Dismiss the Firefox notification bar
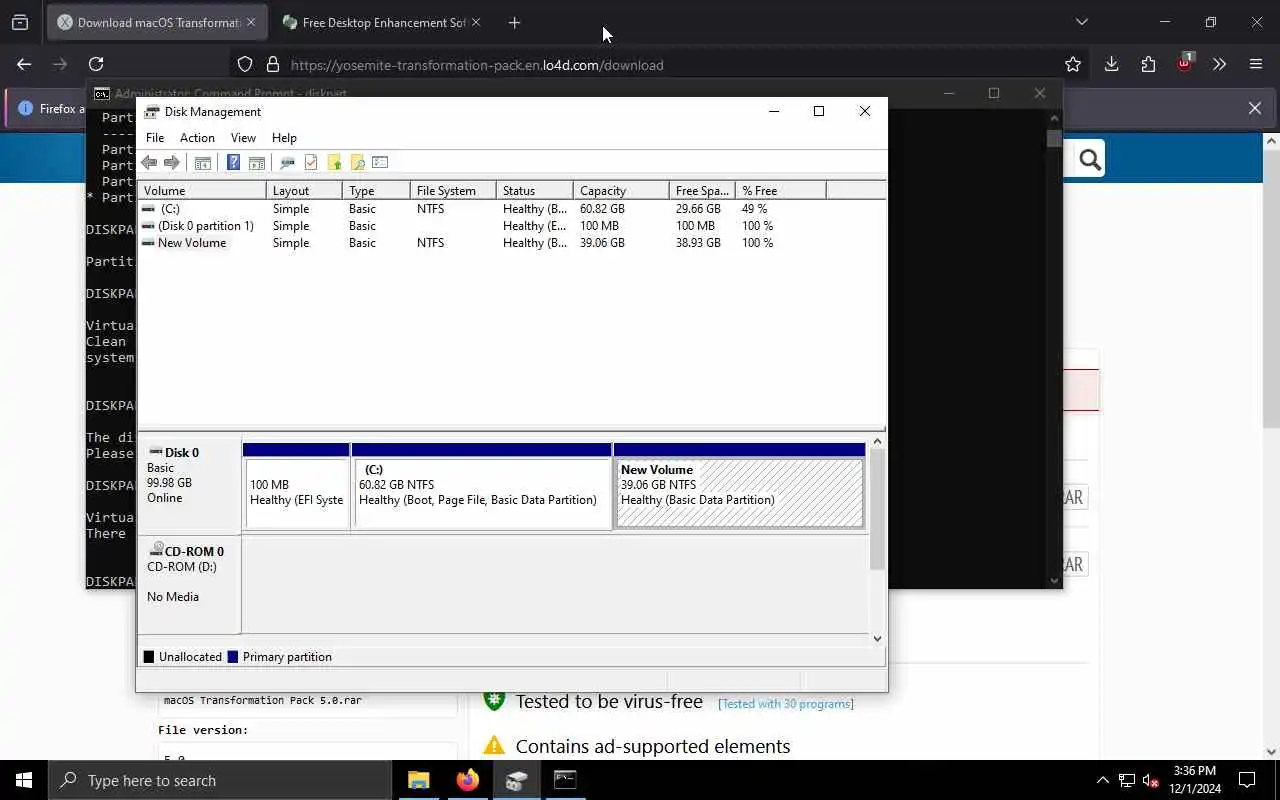The height and width of the screenshot is (800, 1280). (1255, 108)
